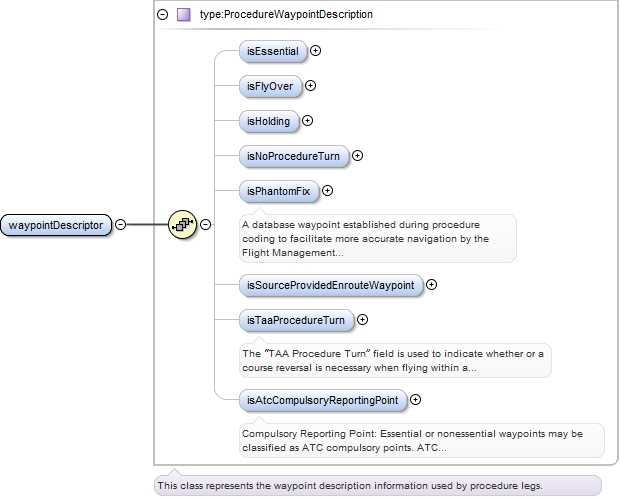Select the waypointDescriptor element
Viewport: 620px width, 499px height.
[x=56, y=225]
